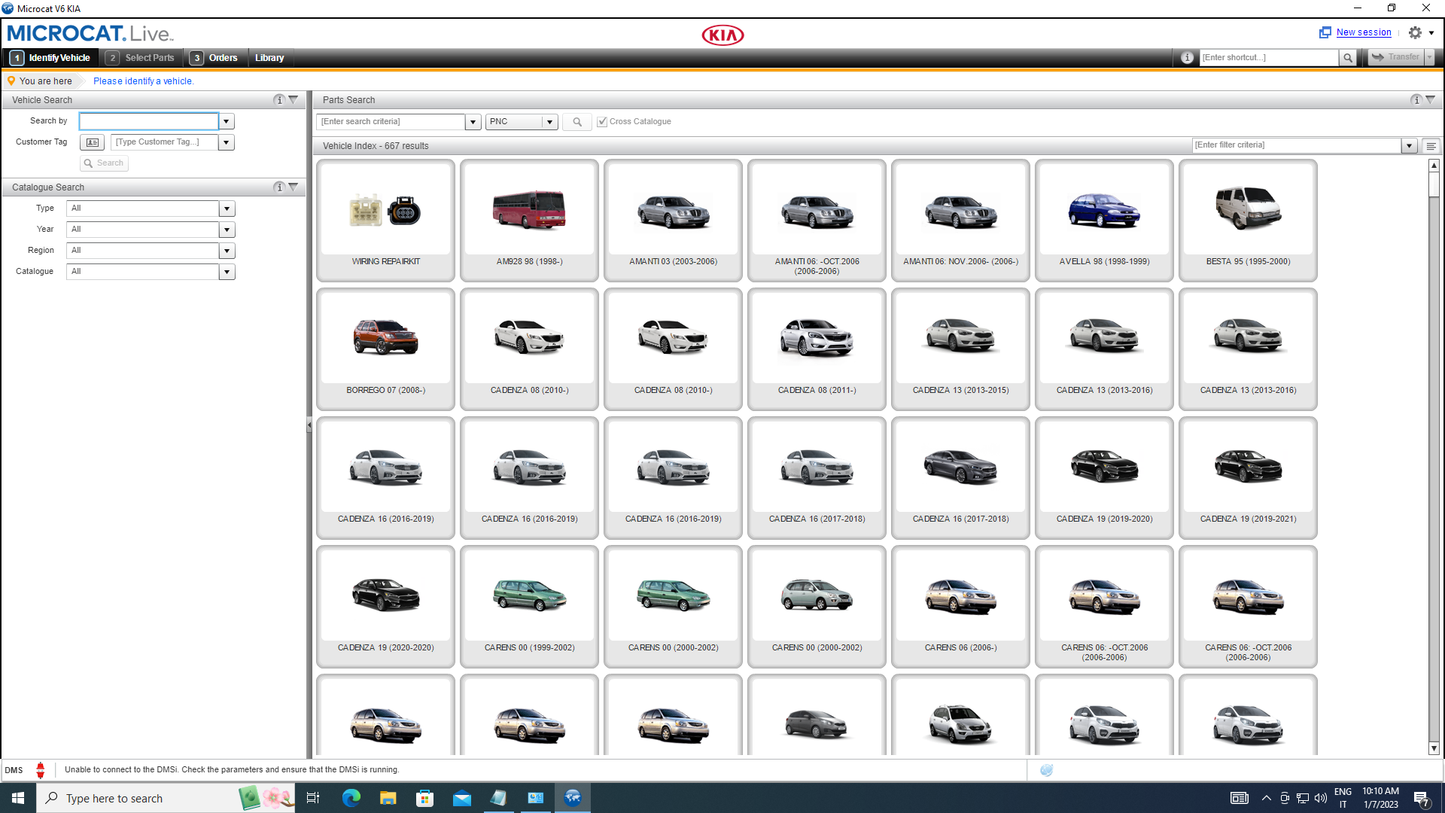This screenshot has height=813, width=1445.
Task: Open the settings gear menu
Action: [1415, 33]
